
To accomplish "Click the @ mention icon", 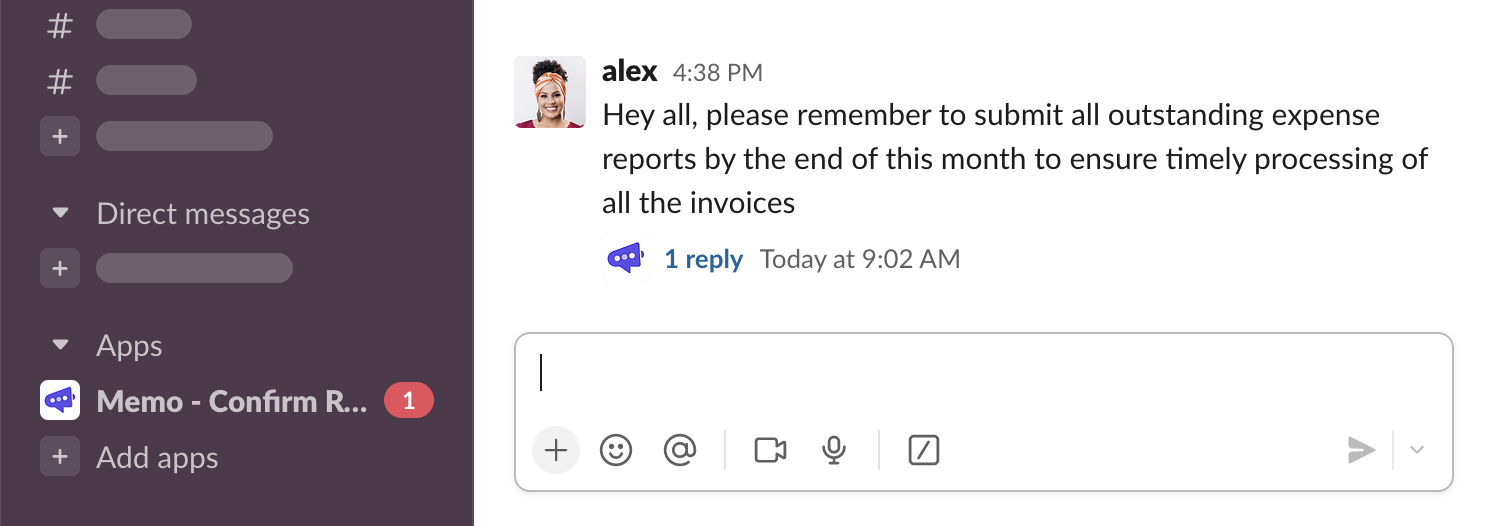I will pyautogui.click(x=679, y=451).
